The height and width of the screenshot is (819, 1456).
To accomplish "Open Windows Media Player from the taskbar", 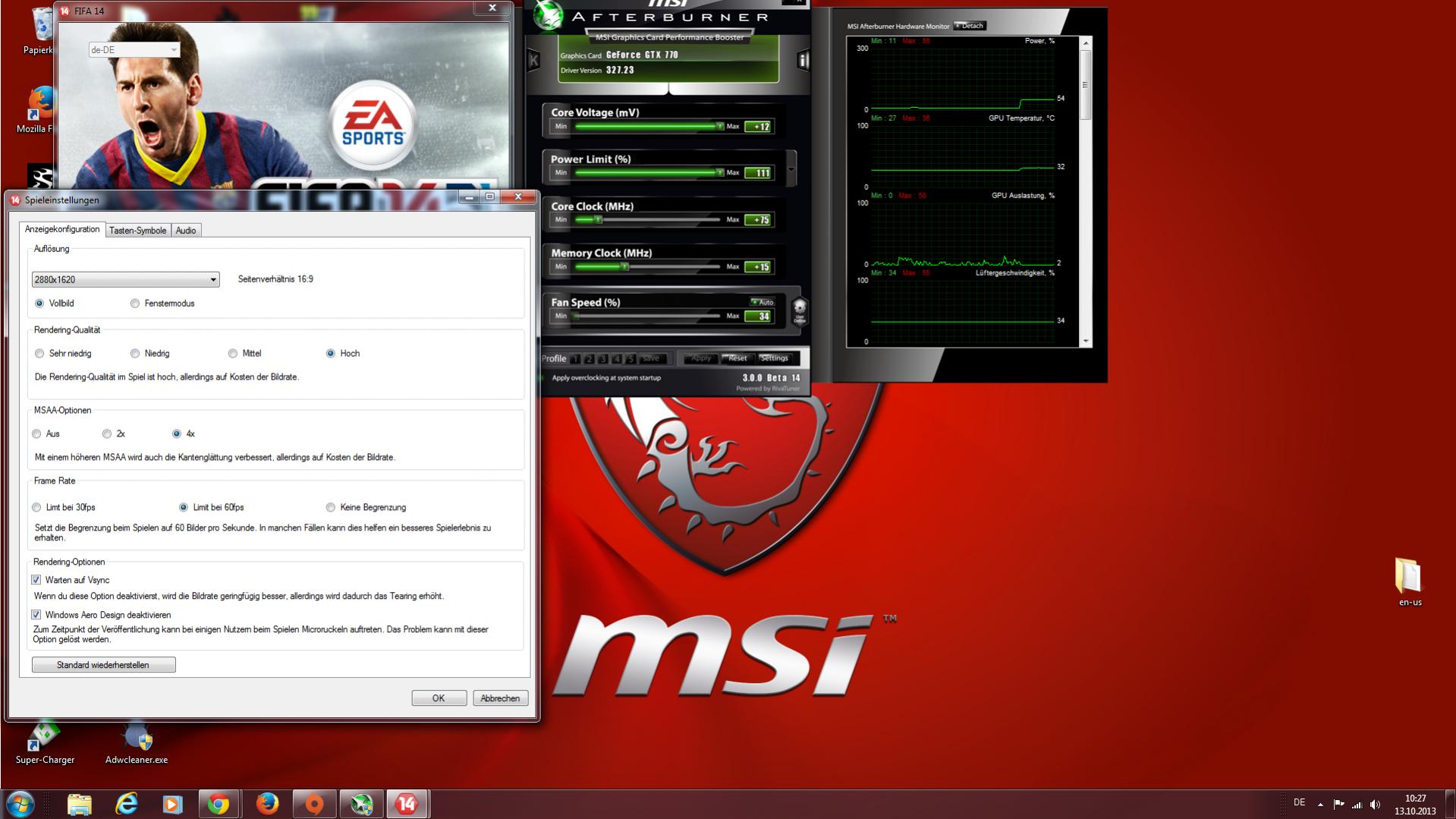I will (173, 804).
